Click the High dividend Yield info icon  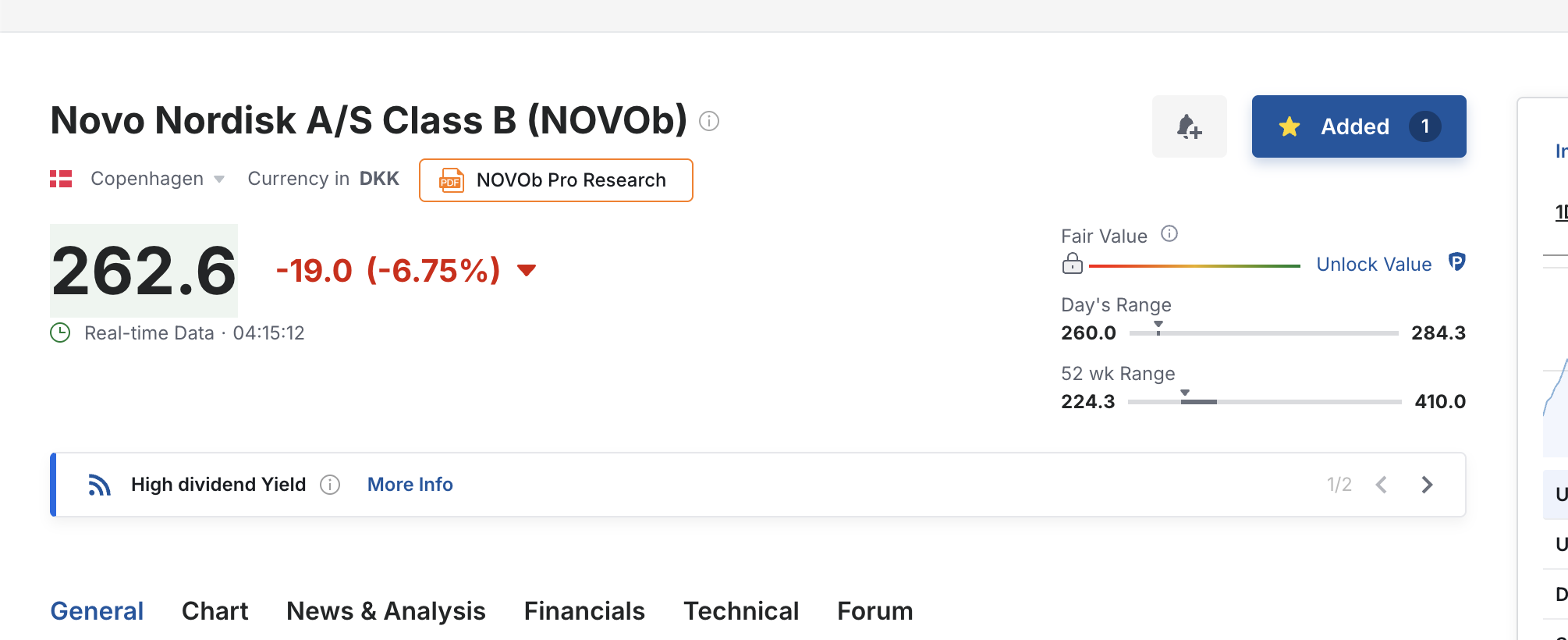tap(330, 485)
